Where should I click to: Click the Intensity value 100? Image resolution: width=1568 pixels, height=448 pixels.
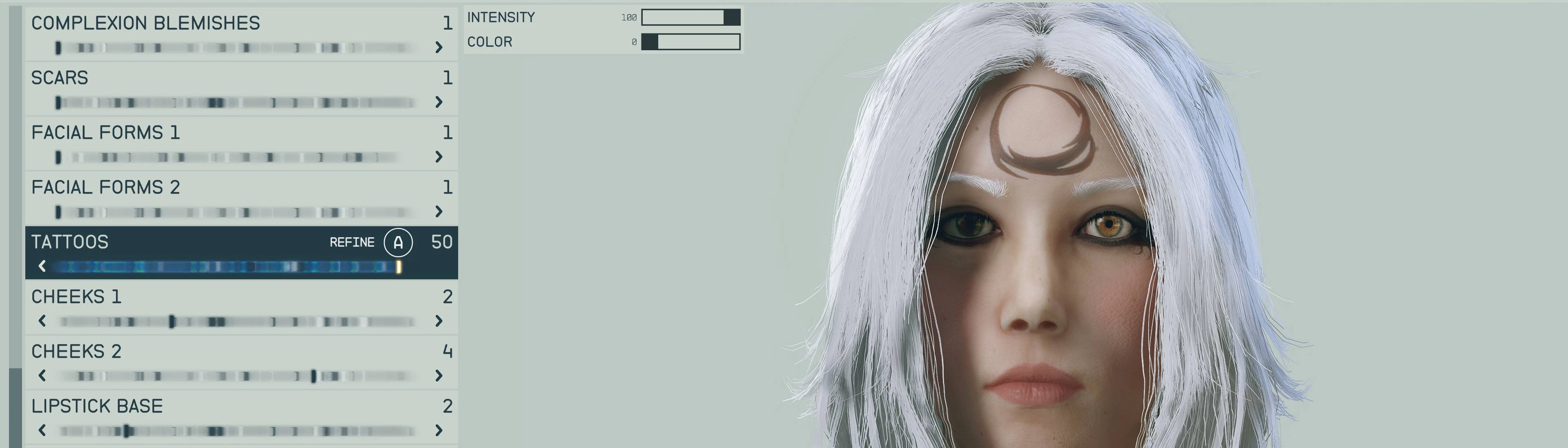[x=629, y=18]
